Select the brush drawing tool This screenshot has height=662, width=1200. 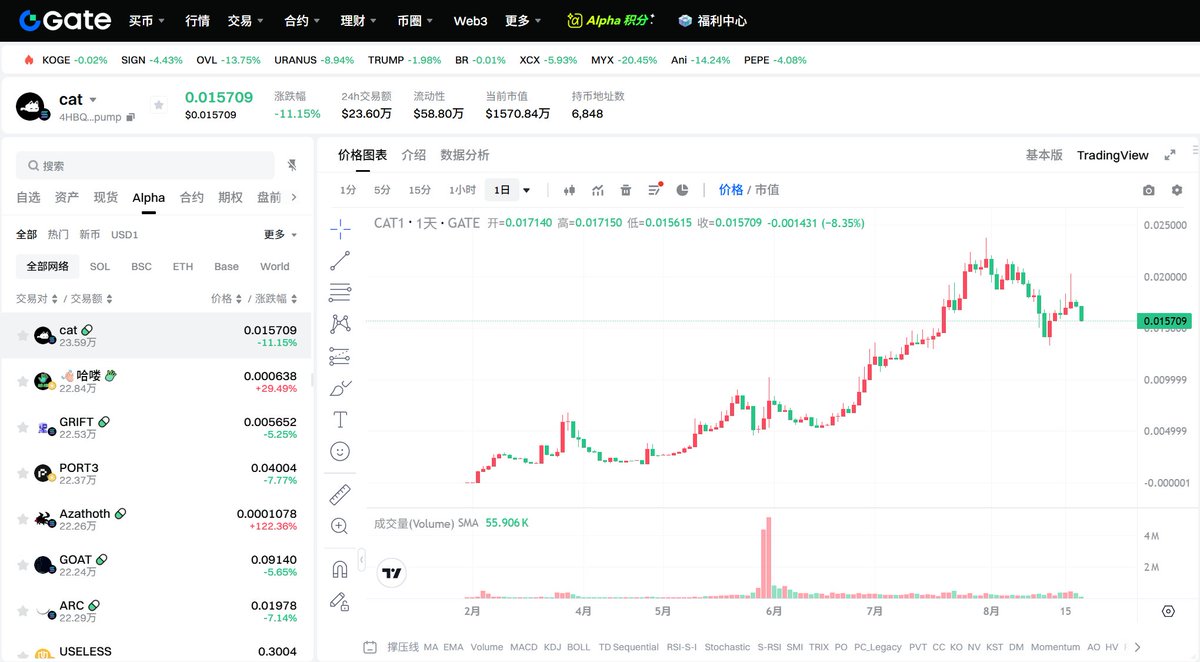pos(340,388)
